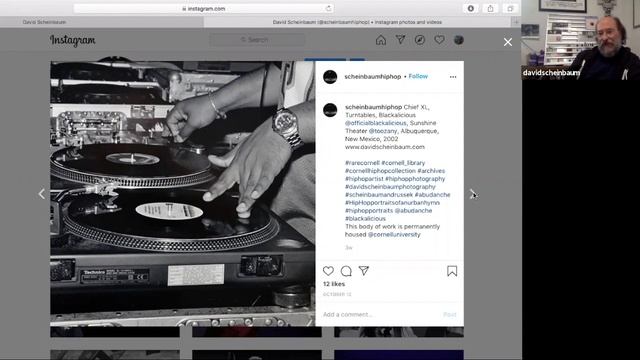Image resolution: width=640 pixels, height=360 pixels.
Task: Add a new browser tab
Action: coord(516,22)
